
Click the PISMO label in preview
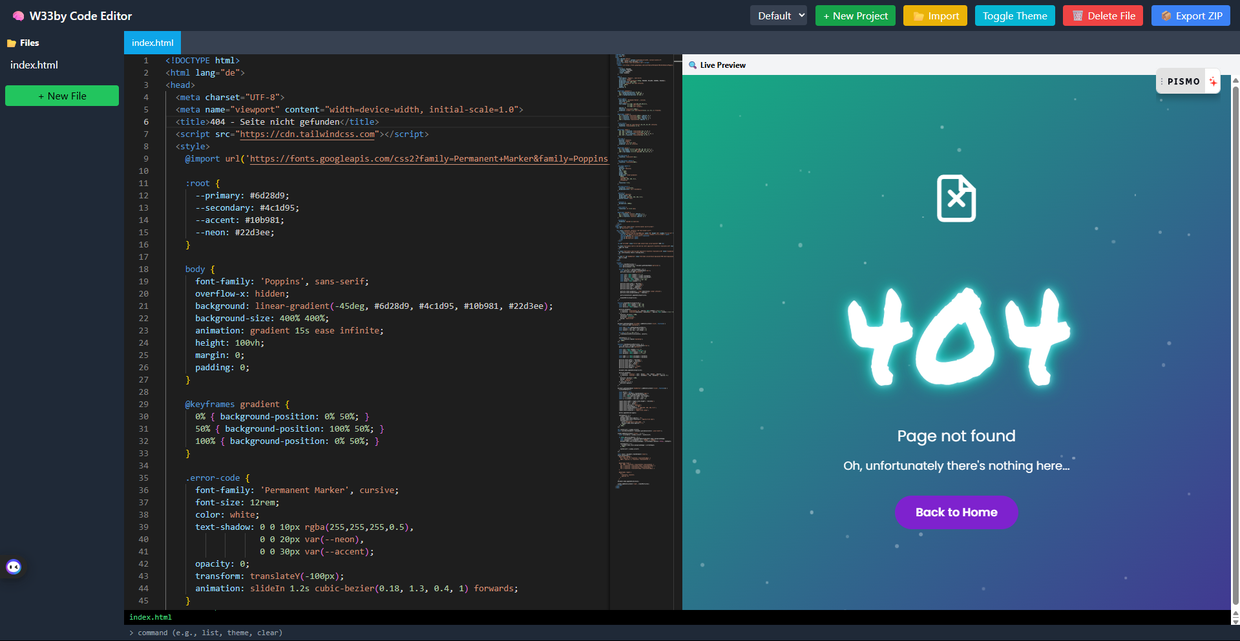tap(1184, 82)
